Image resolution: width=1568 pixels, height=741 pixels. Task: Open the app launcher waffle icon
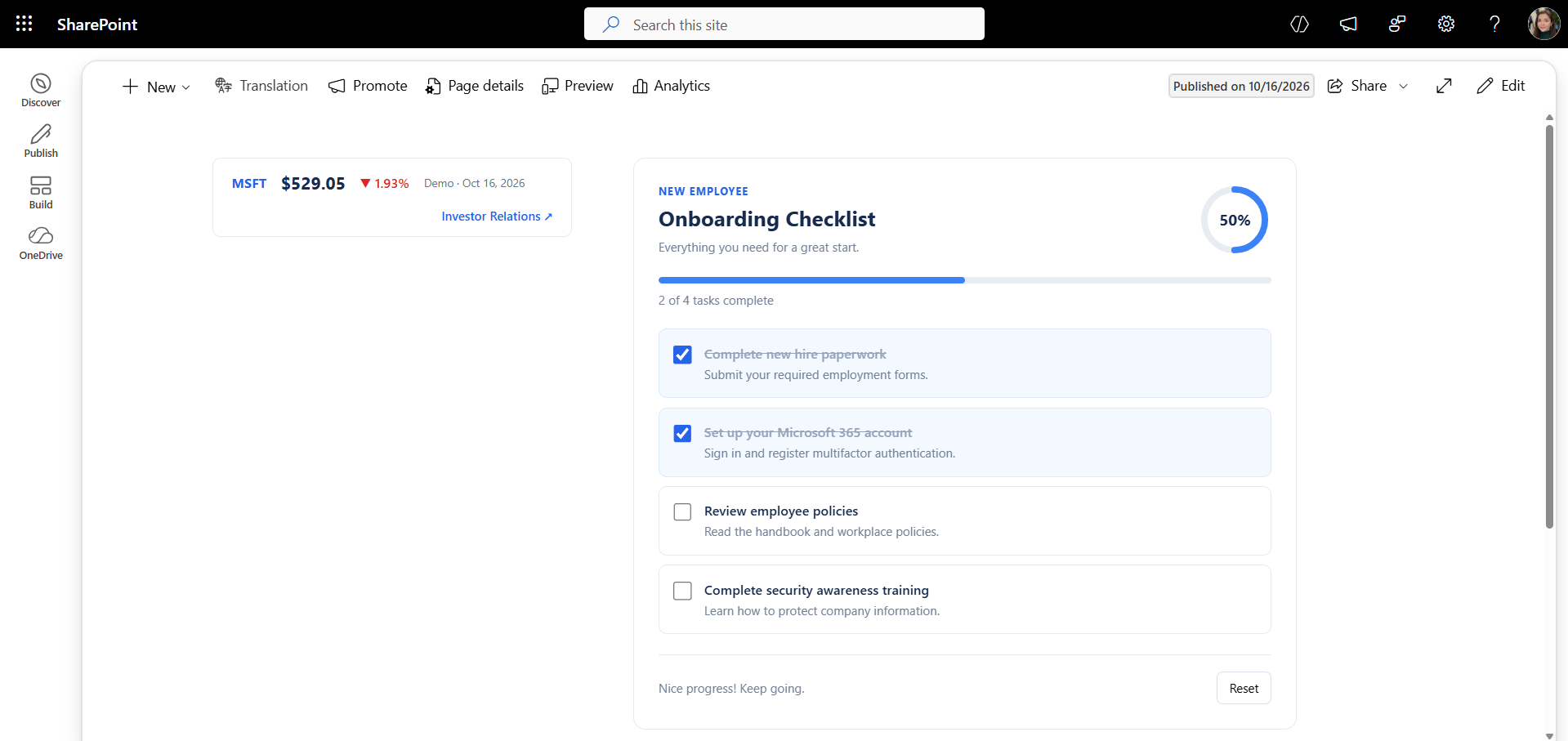(25, 24)
